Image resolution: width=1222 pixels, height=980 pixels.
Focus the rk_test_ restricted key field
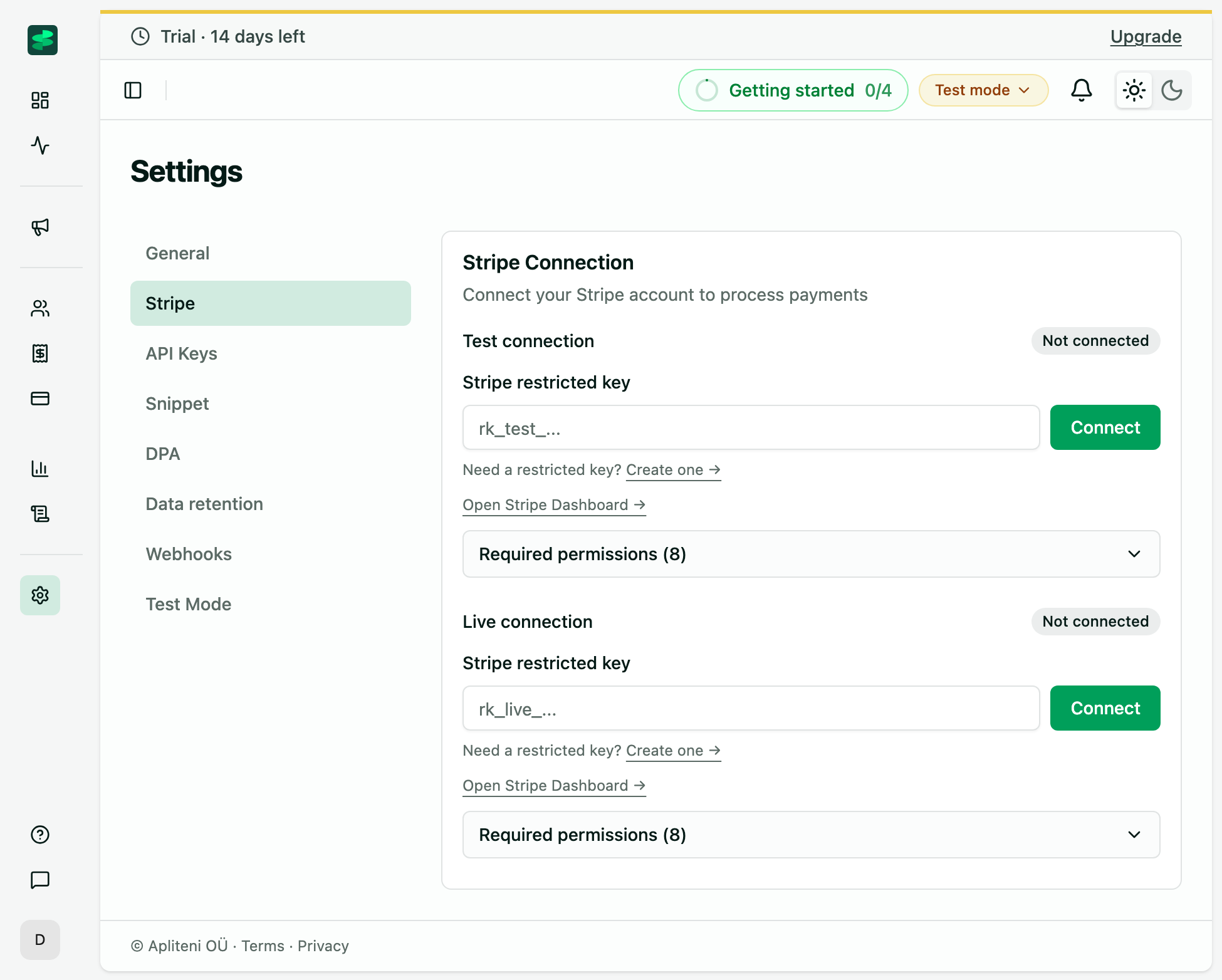click(751, 427)
